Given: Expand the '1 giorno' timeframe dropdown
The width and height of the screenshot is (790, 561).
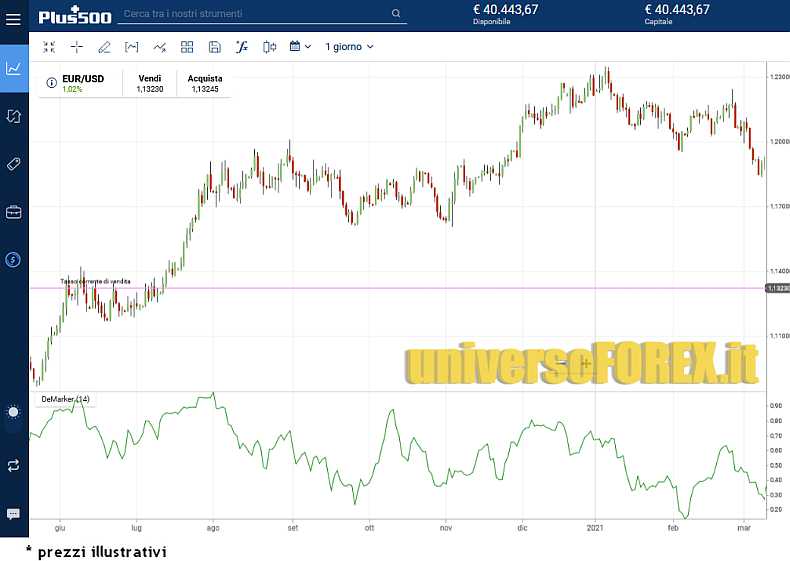Looking at the screenshot, I should [x=349, y=47].
